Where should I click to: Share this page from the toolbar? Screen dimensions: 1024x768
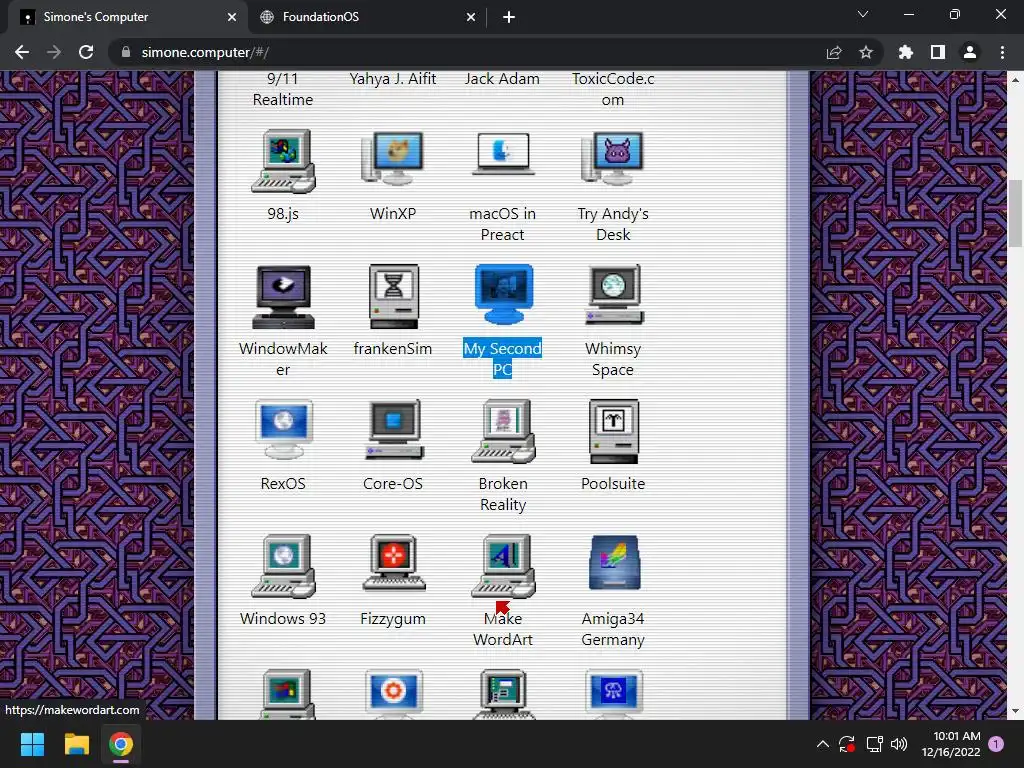click(834, 52)
